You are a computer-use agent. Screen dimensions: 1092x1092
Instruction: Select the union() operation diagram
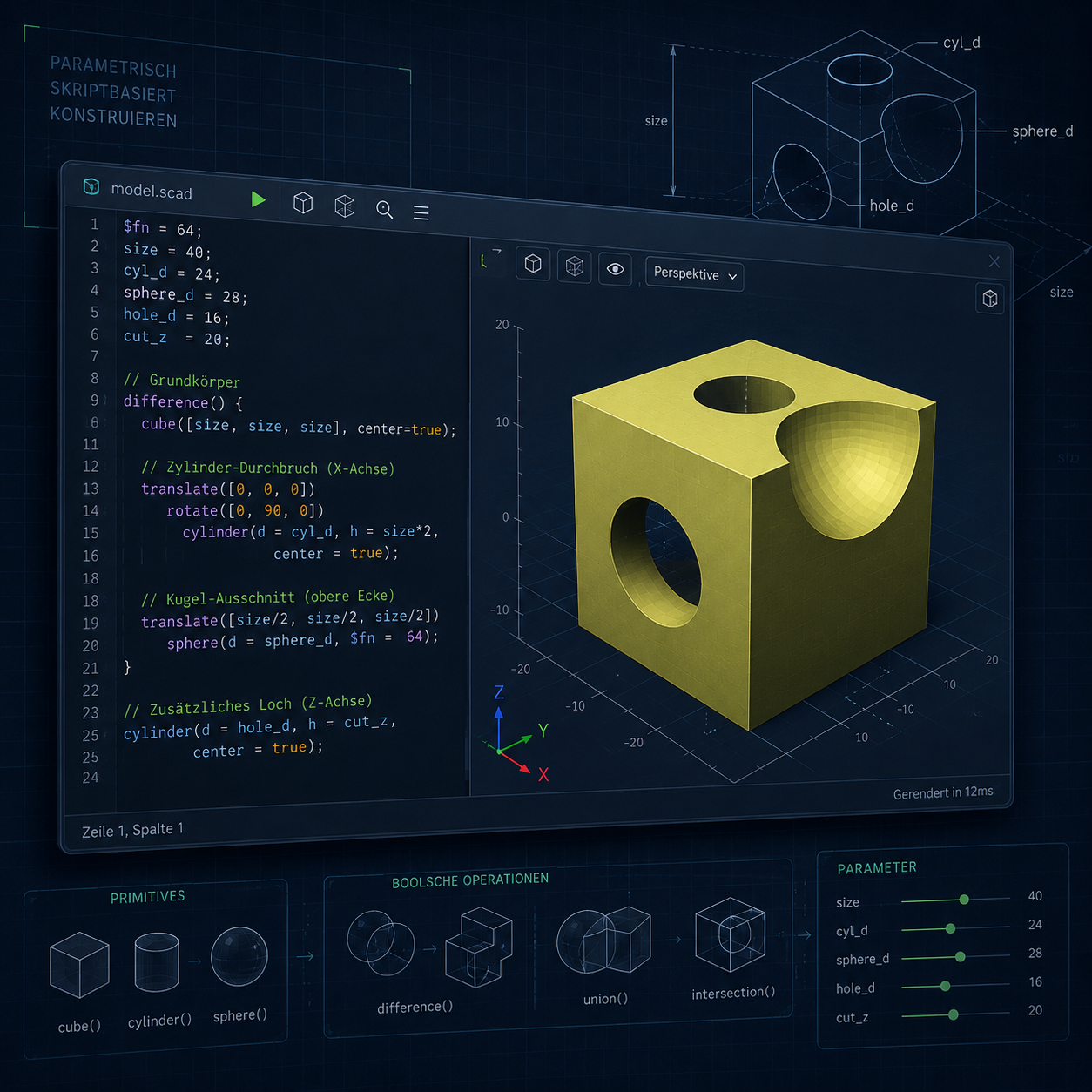point(603,940)
